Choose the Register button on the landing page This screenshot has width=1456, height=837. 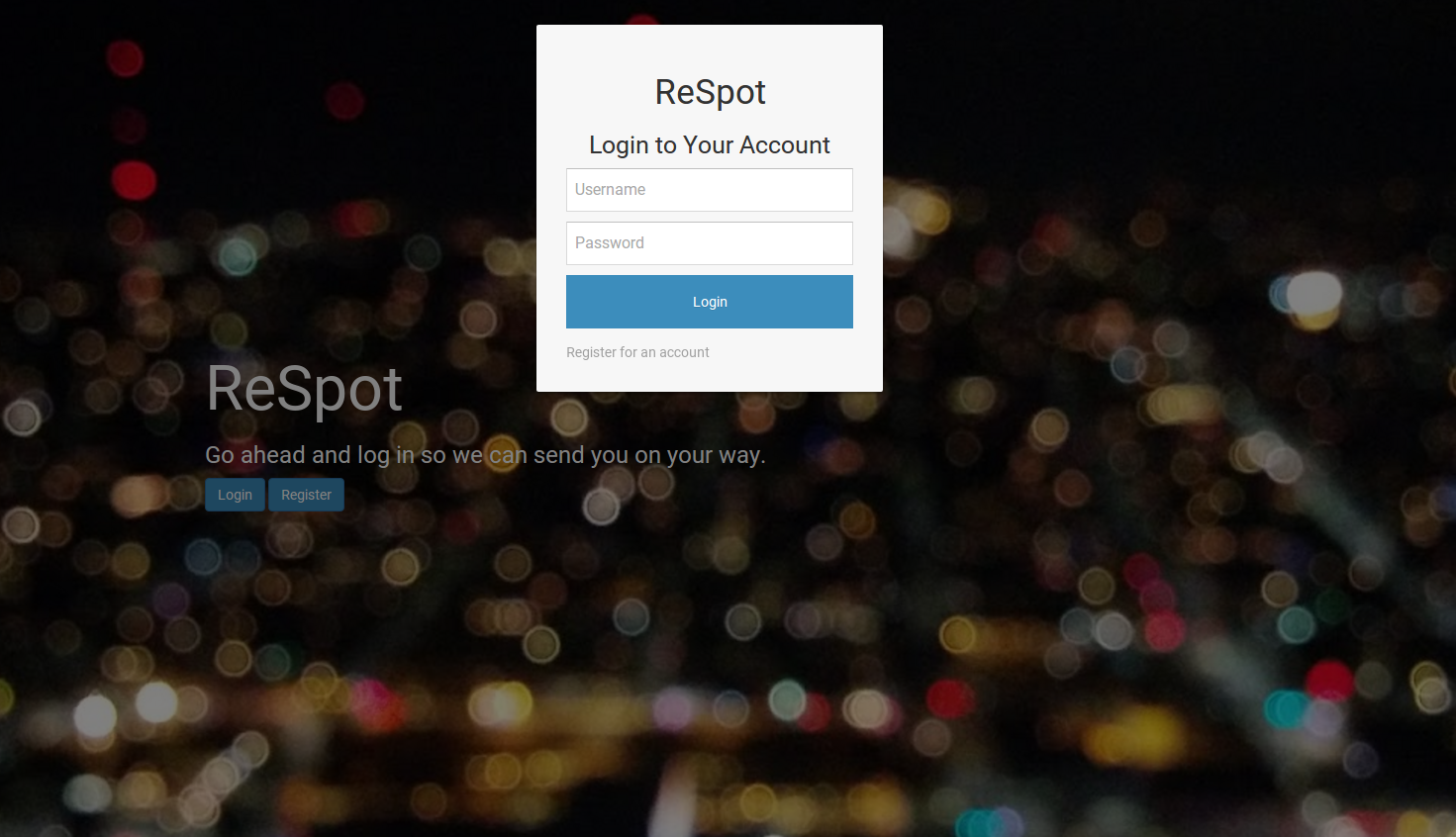[x=306, y=495]
